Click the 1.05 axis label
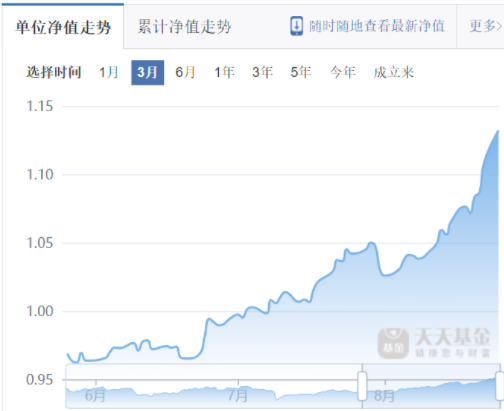 point(39,243)
